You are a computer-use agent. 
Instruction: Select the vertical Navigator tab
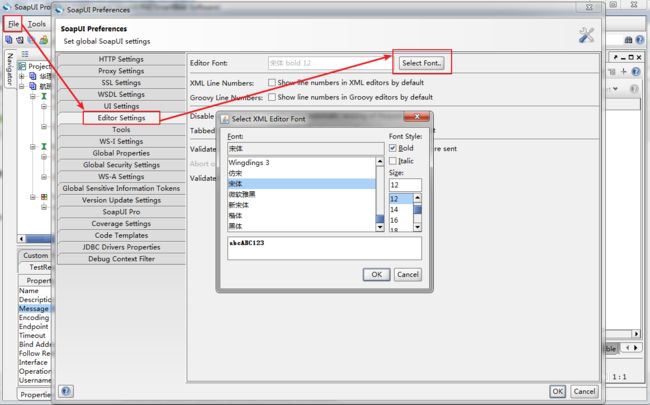click(10, 69)
